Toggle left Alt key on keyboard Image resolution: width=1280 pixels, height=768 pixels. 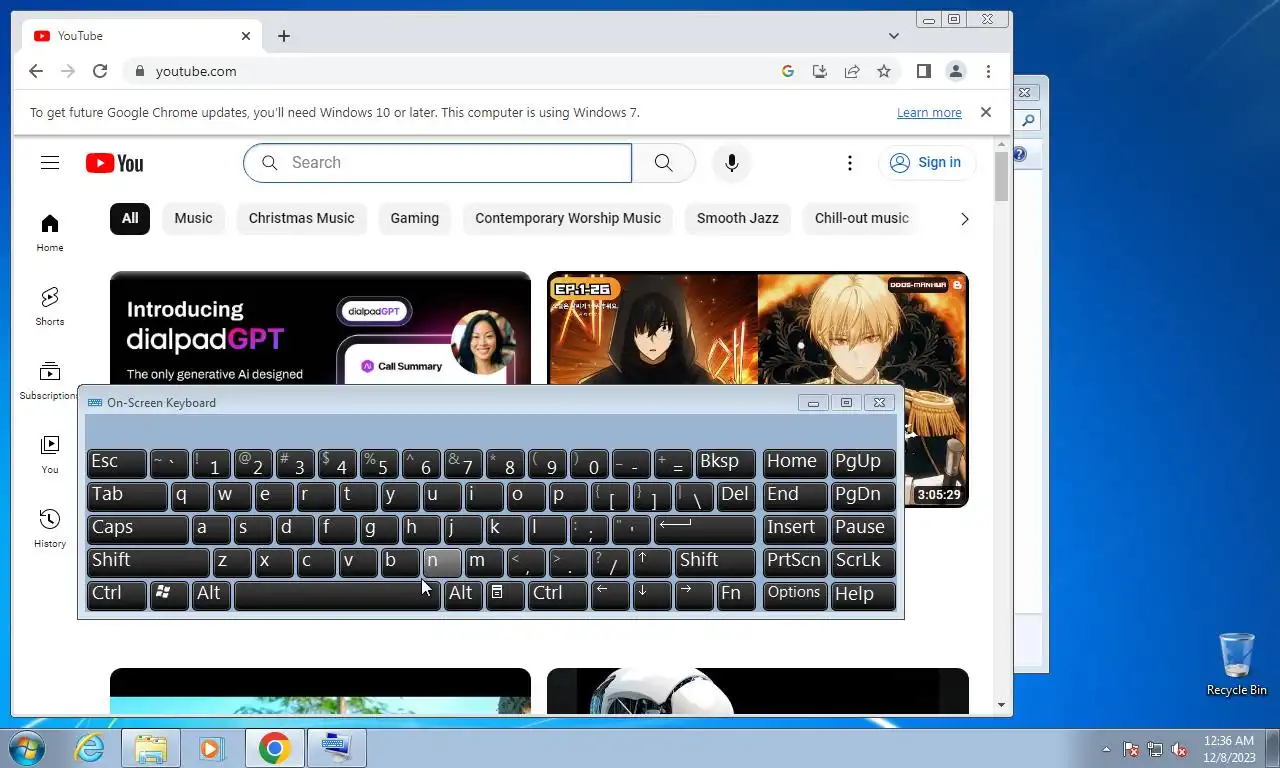(210, 594)
